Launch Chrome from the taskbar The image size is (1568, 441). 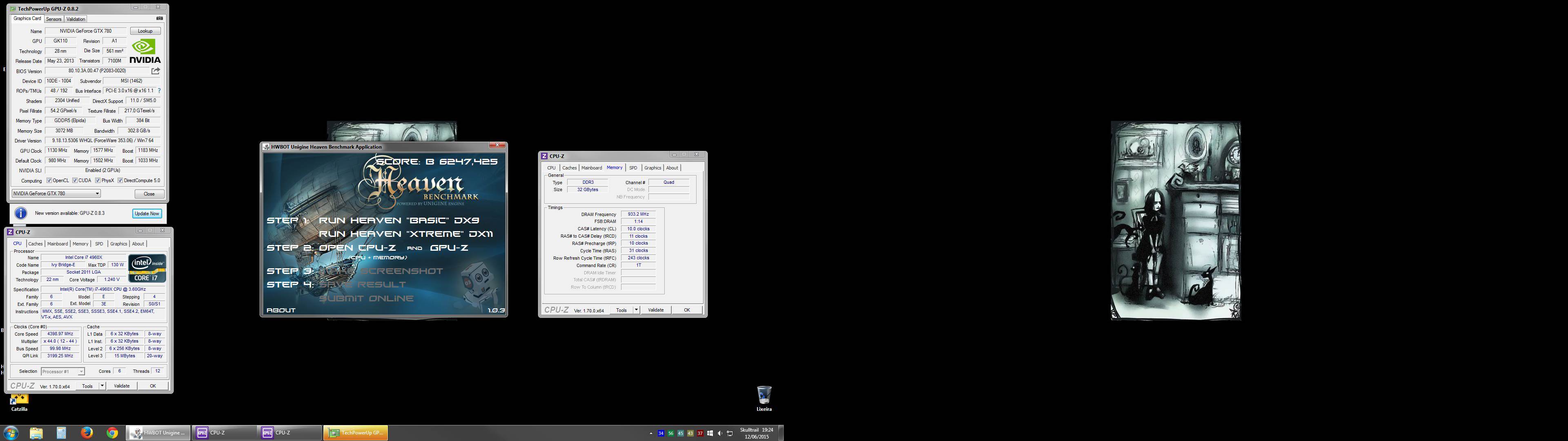[x=112, y=433]
